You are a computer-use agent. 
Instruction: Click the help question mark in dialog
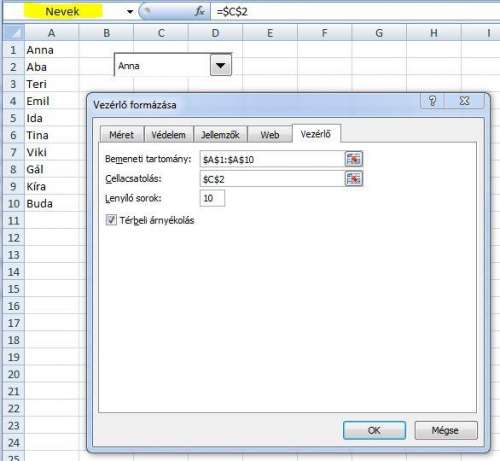click(432, 101)
